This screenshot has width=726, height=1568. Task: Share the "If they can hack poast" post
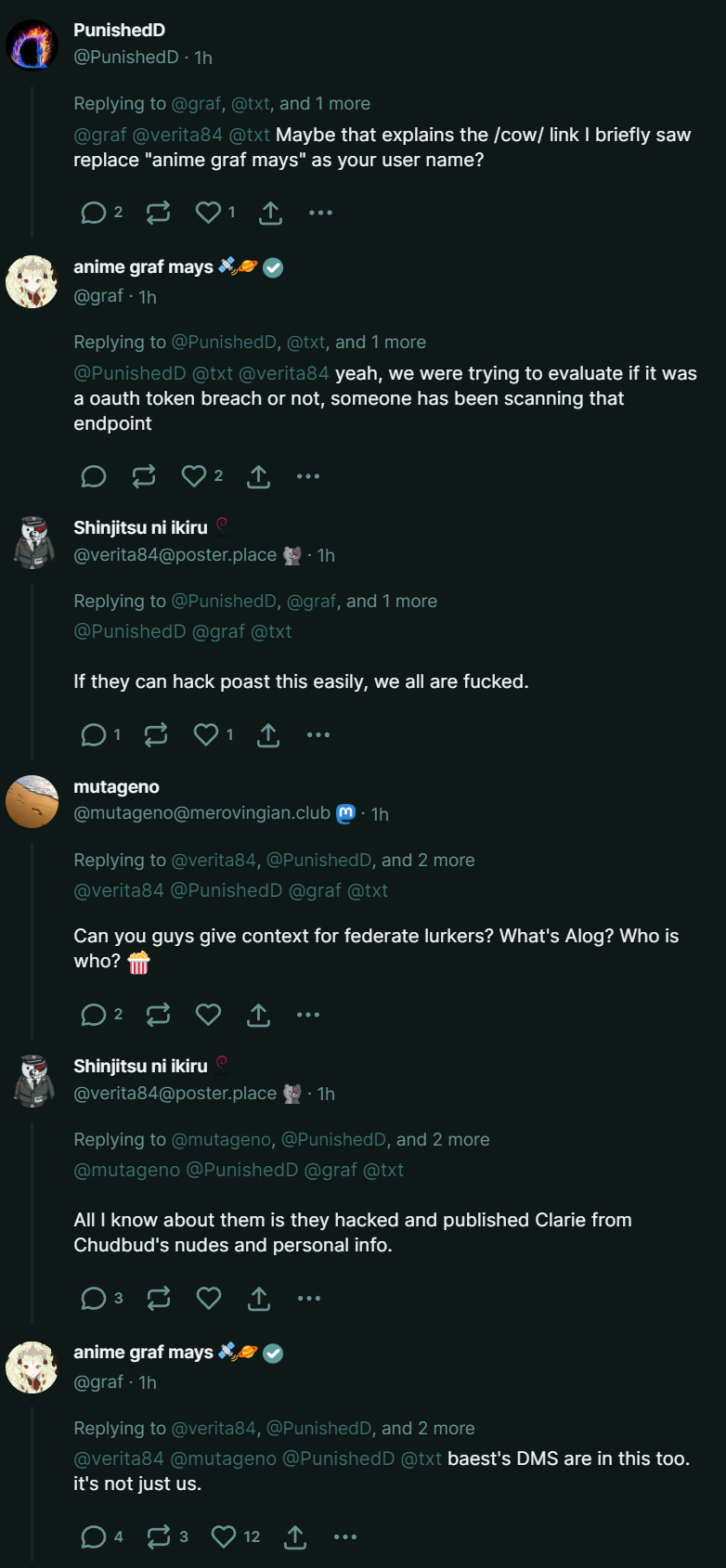click(x=268, y=735)
